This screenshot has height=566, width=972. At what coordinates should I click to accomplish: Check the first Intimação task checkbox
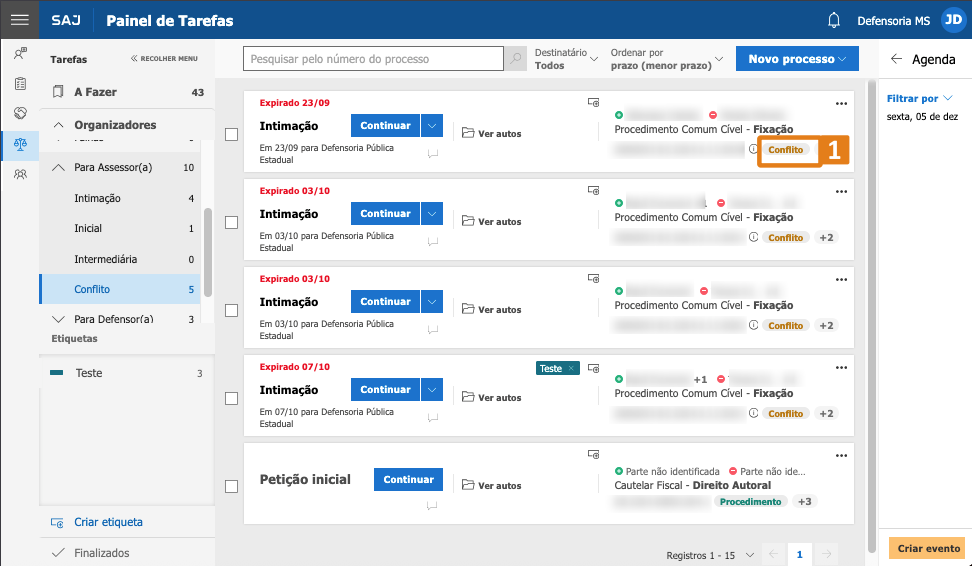(x=232, y=134)
